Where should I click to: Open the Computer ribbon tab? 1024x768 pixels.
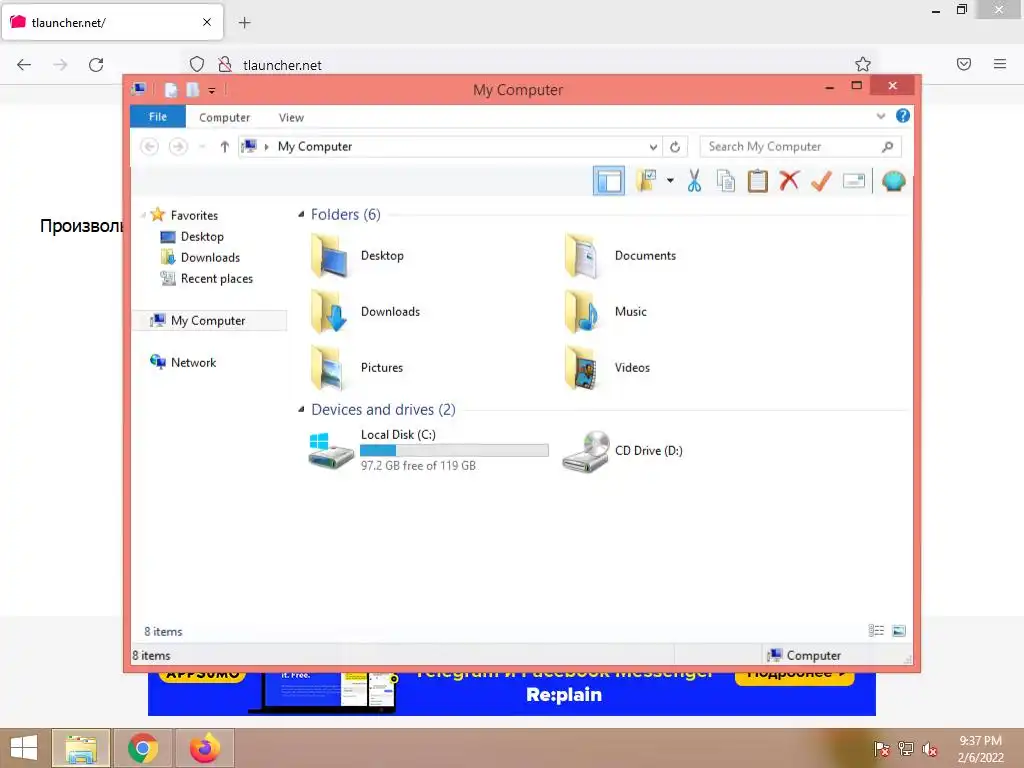(x=224, y=118)
